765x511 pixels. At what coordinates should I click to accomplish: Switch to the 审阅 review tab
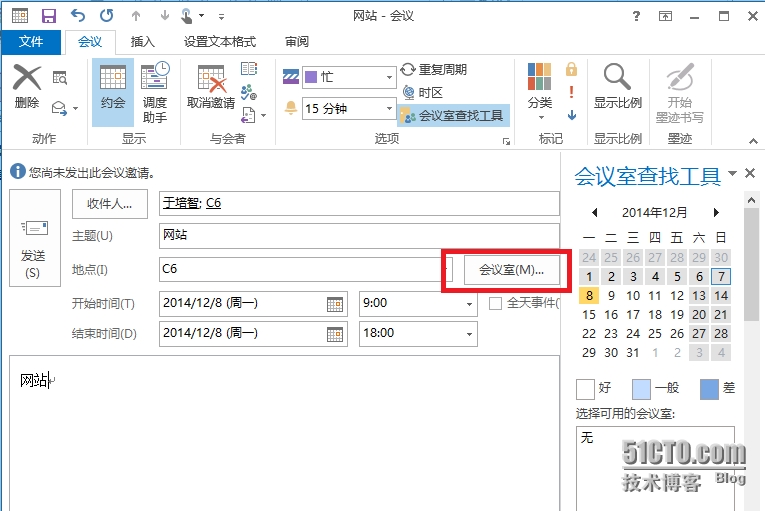297,42
